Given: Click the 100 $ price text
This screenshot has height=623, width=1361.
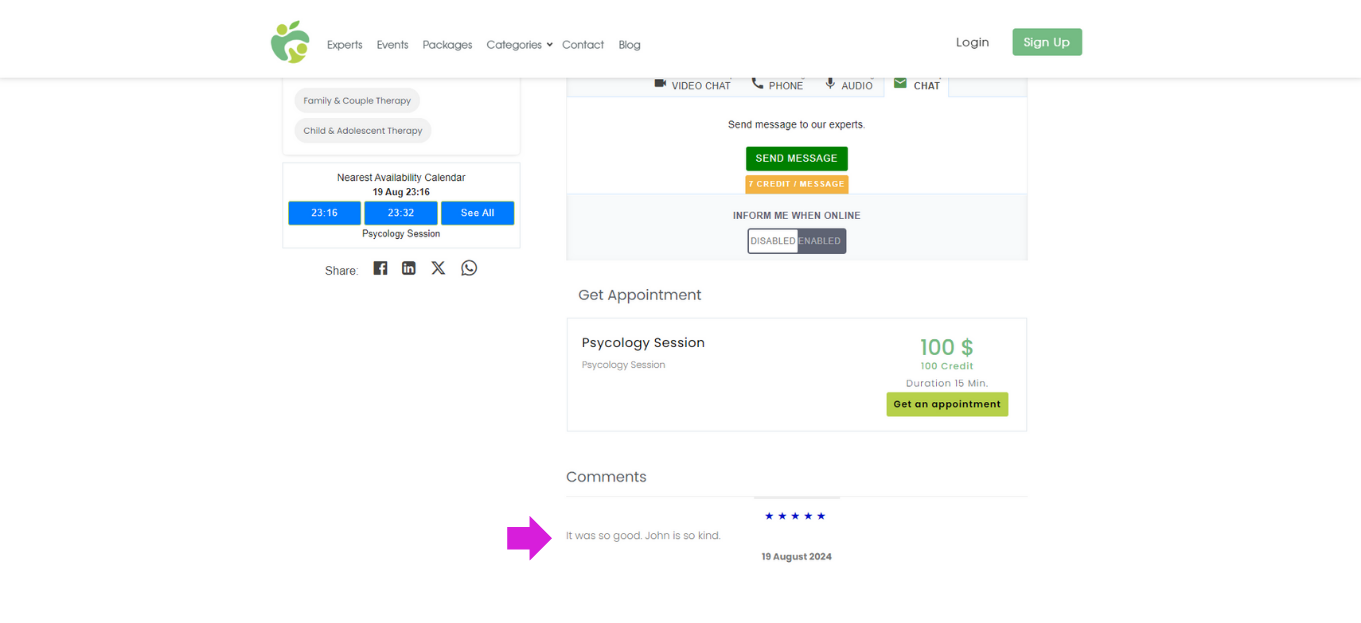Looking at the screenshot, I should [x=946, y=348].
